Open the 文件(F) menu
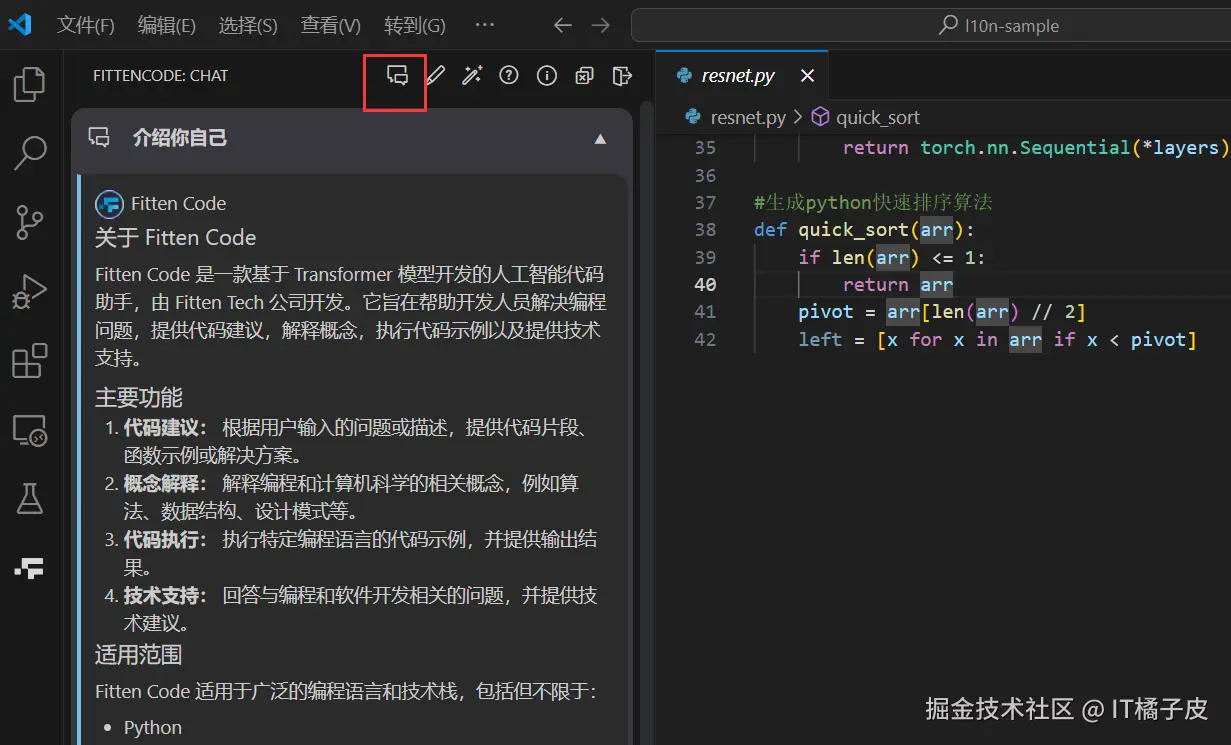Viewport: 1231px width, 745px height. coord(86,25)
